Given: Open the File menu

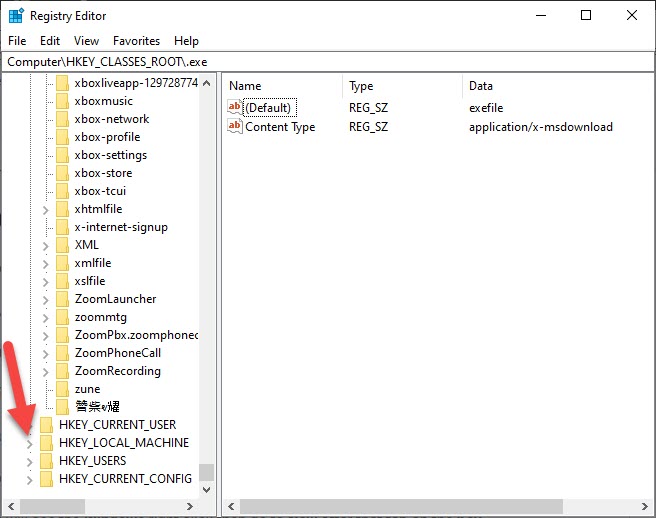Looking at the screenshot, I should coord(17,41).
